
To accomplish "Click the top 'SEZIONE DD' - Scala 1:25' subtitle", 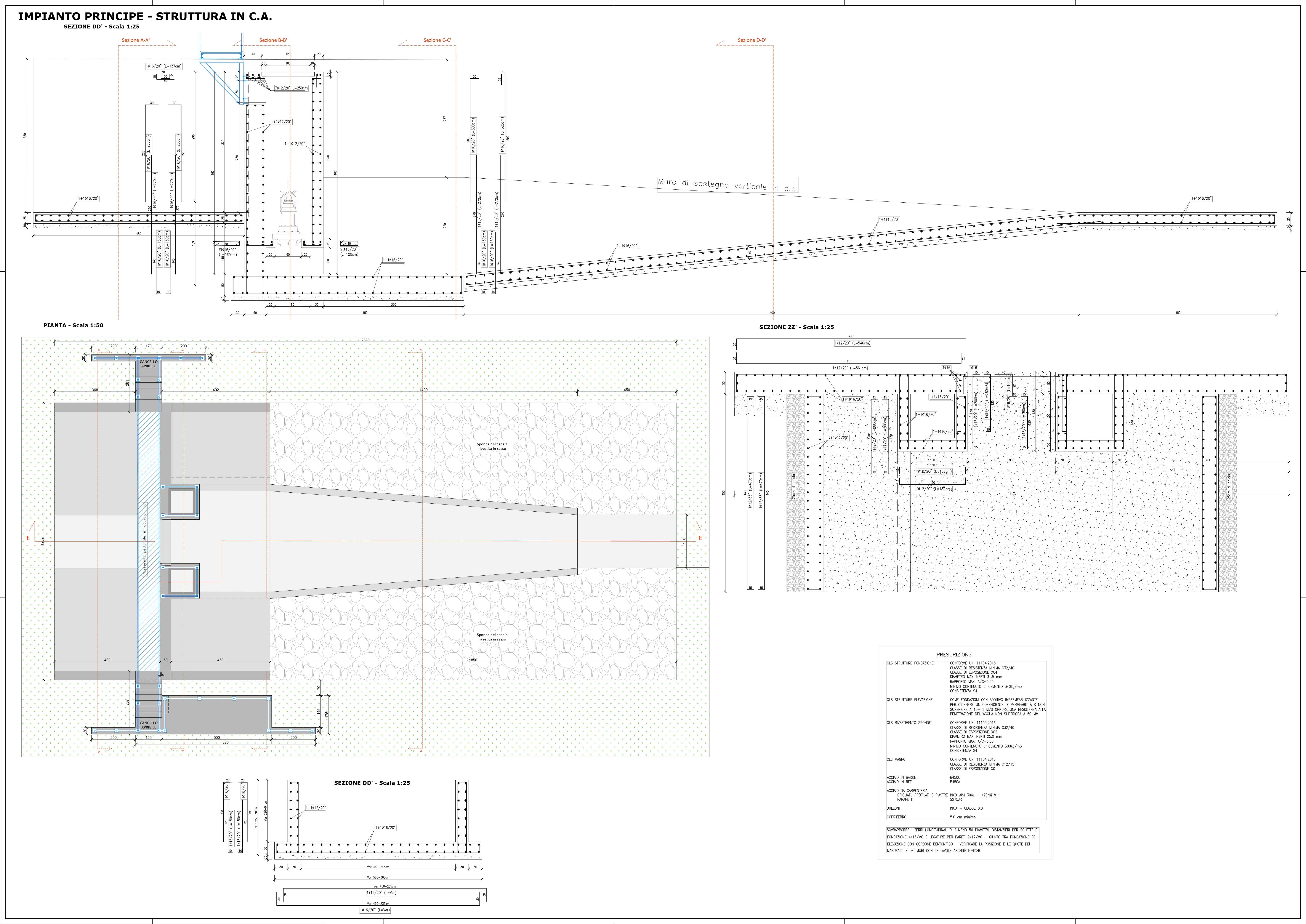I will [102, 27].
